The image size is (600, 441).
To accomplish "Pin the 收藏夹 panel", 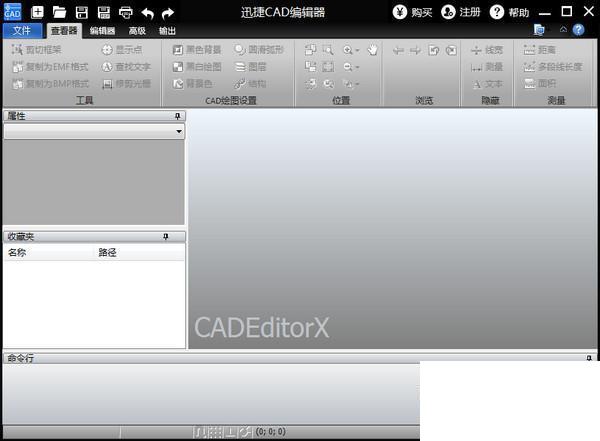I will [166, 237].
